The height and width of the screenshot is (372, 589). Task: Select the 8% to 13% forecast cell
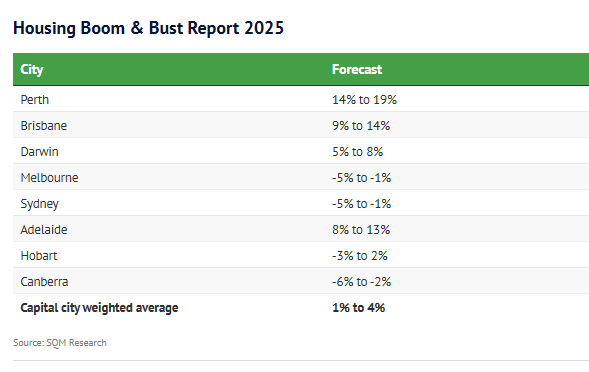361,230
